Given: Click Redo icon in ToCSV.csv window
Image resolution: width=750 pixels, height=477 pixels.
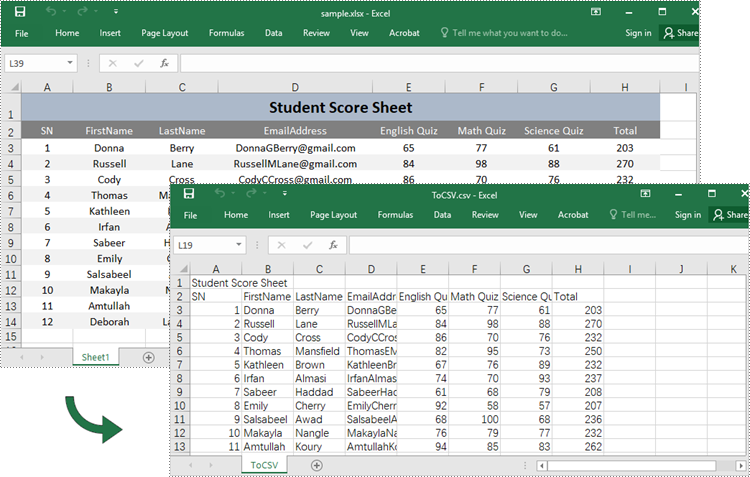Looking at the screenshot, I should 251,193.
